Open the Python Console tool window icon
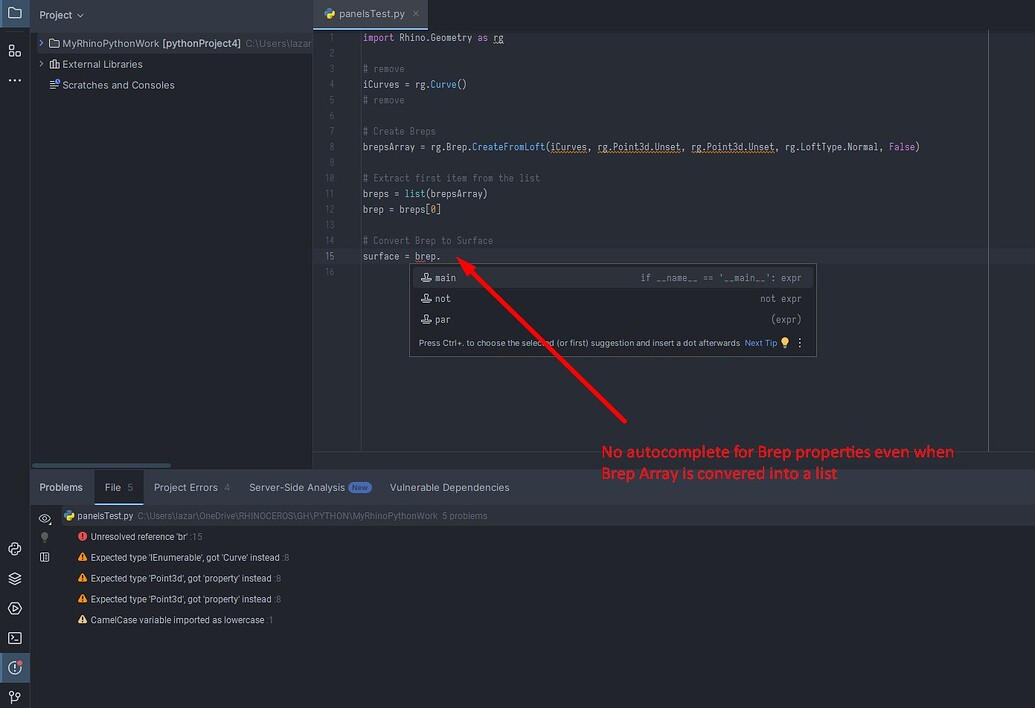Viewport: 1035px width, 708px height. 13,548
